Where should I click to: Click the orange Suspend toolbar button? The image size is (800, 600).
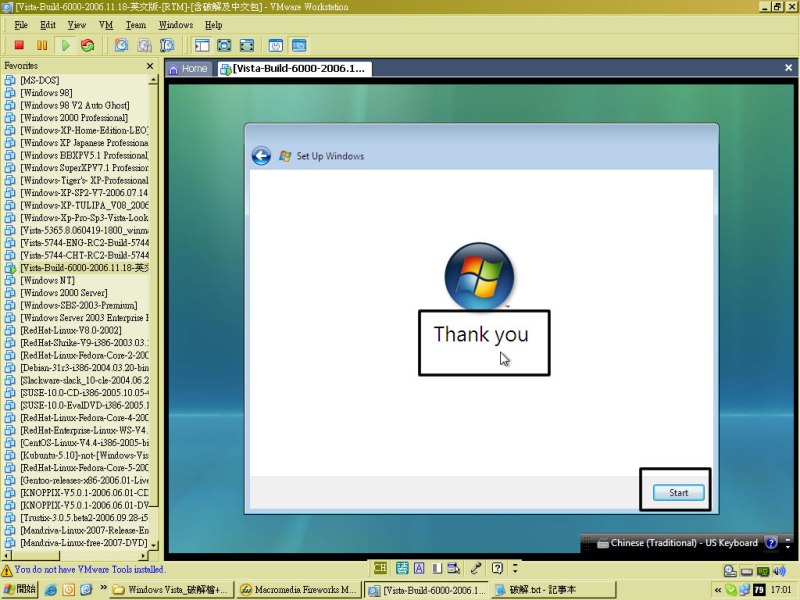click(x=42, y=45)
